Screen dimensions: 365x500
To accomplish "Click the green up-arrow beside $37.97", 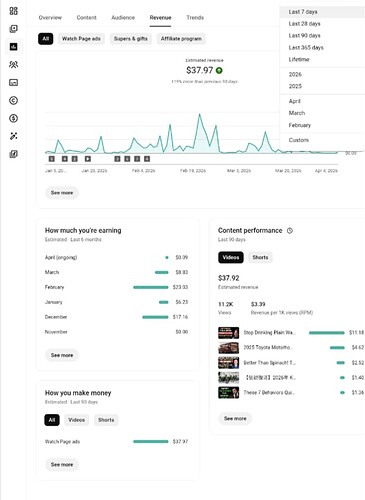I will click(x=219, y=70).
